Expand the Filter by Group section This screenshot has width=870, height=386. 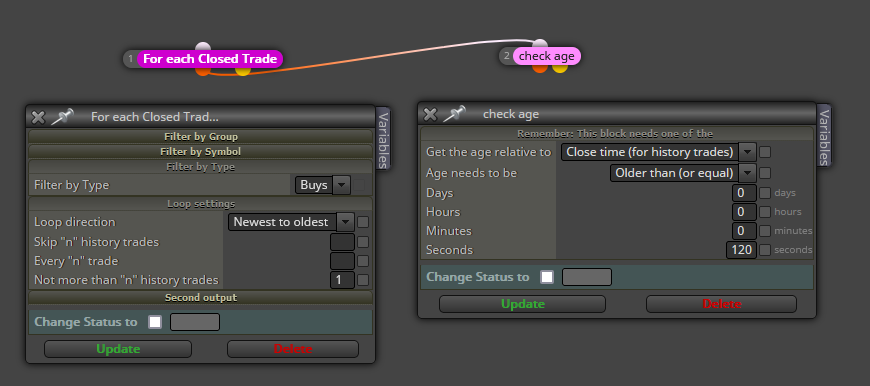[200, 136]
